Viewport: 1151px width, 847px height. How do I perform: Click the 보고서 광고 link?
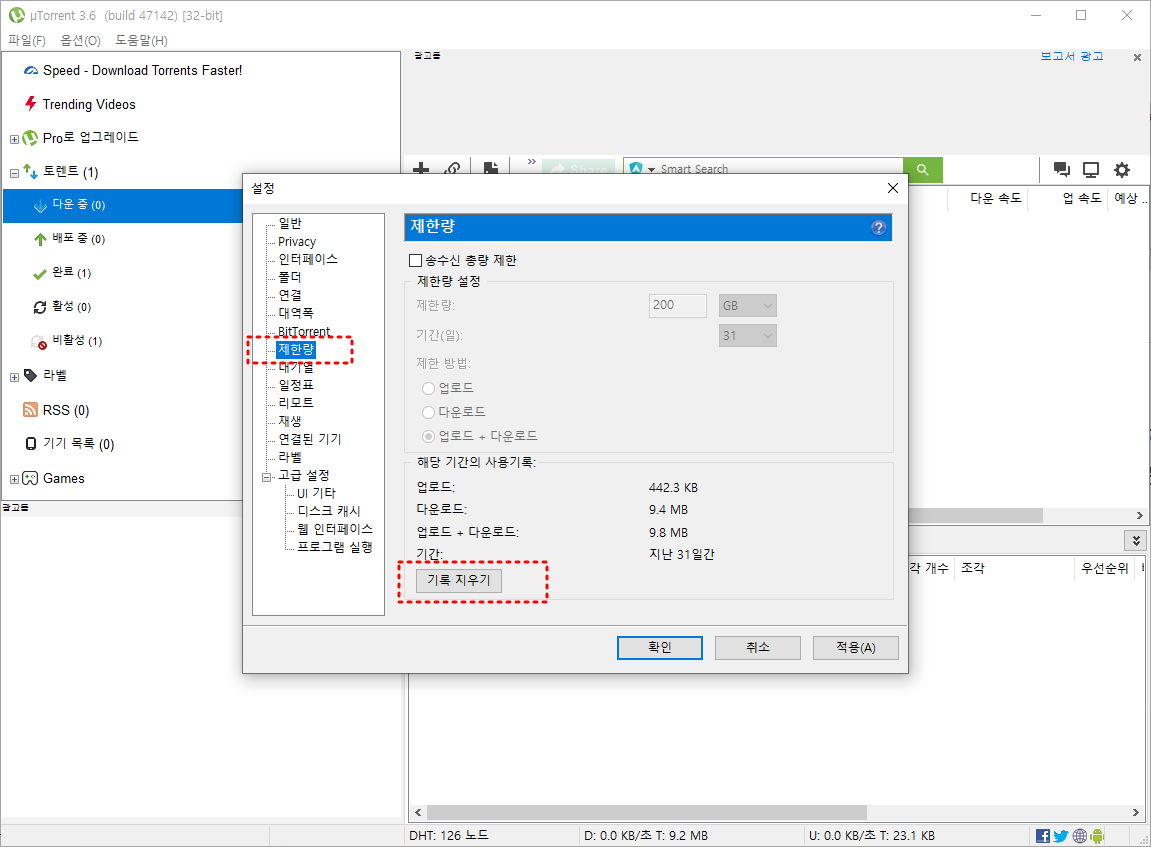(1072, 56)
